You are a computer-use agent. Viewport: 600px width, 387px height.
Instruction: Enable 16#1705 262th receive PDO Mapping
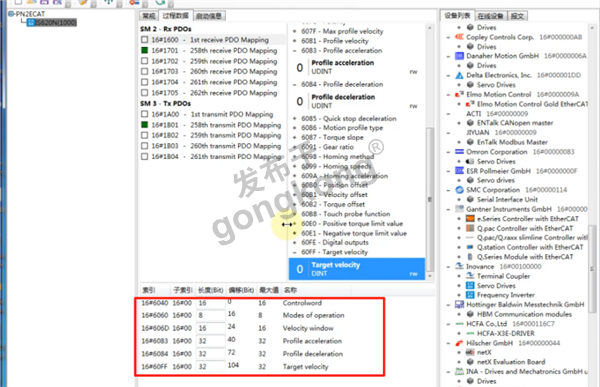144,93
